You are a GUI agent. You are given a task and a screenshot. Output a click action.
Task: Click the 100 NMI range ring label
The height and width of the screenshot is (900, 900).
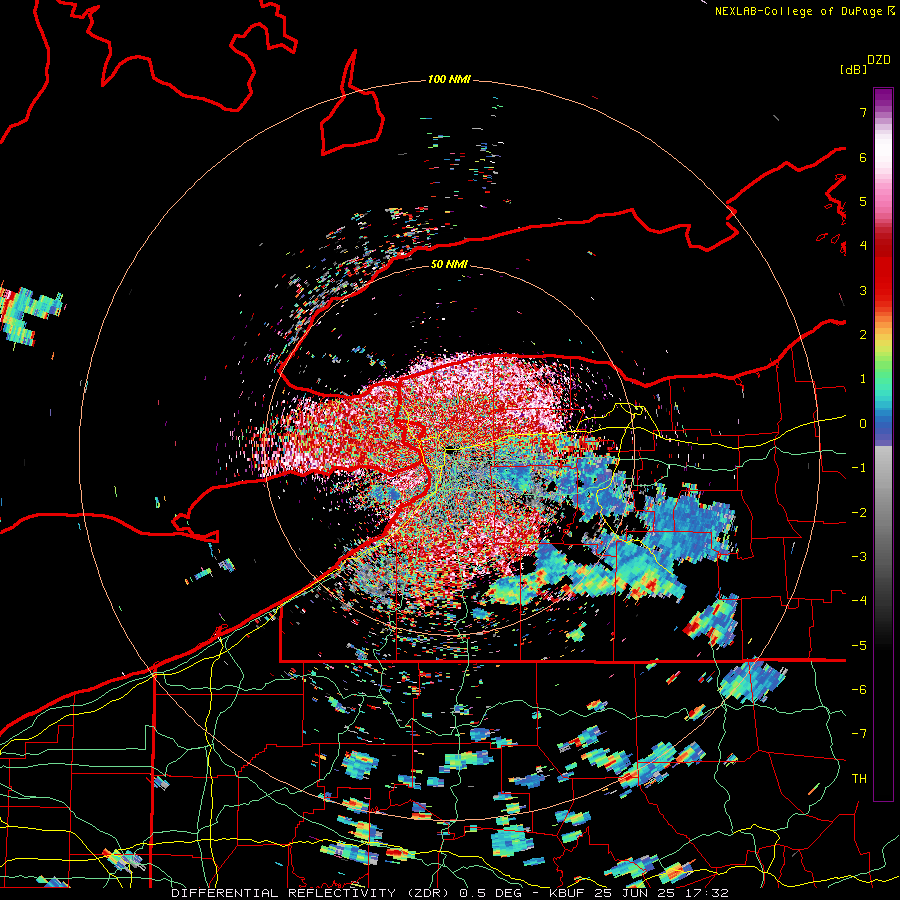point(449,79)
